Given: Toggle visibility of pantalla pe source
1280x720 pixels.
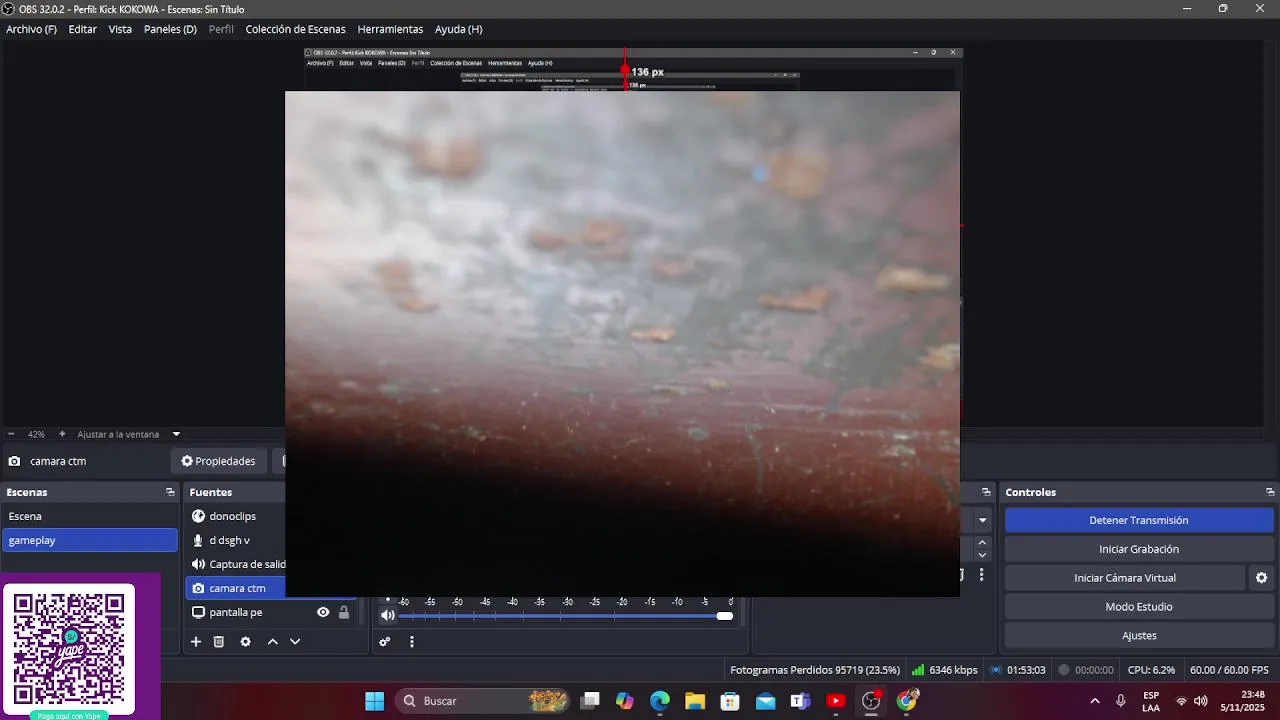Looking at the screenshot, I should pos(323,612).
